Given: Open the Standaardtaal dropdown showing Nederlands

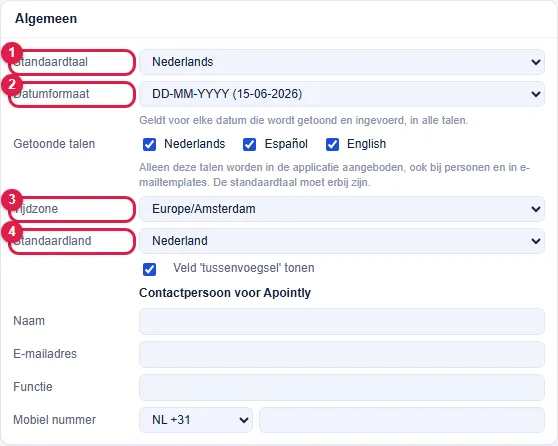Looking at the screenshot, I should 342,62.
